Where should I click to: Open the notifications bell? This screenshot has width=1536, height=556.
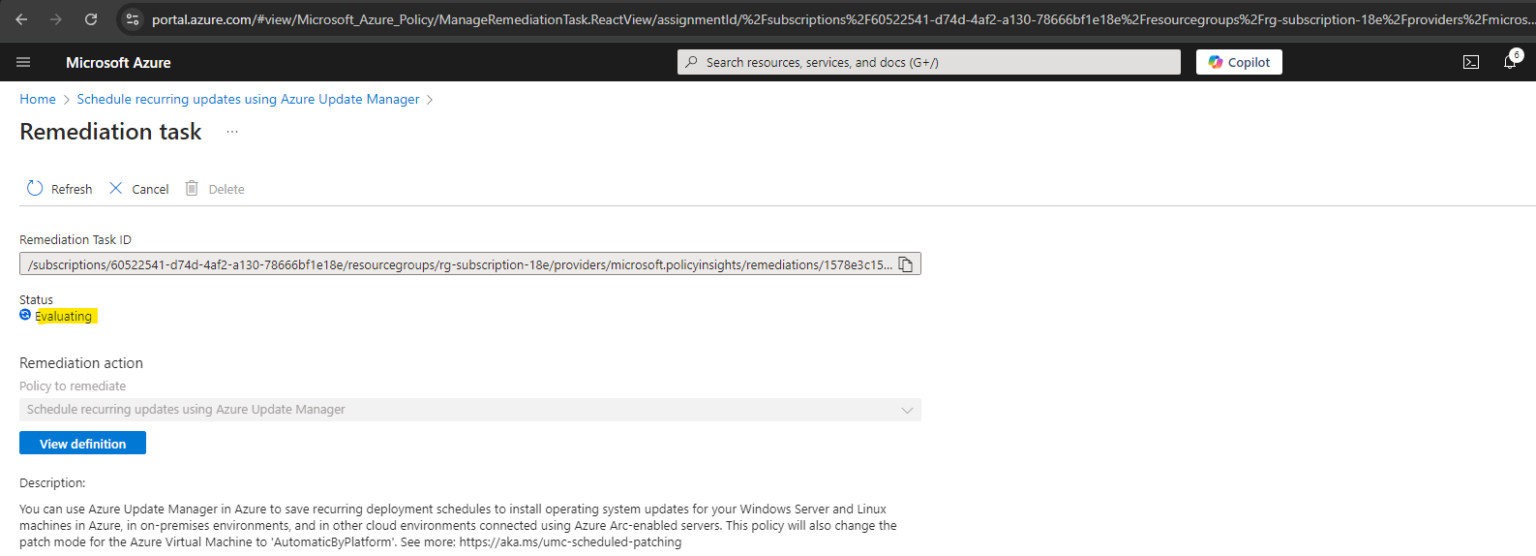(x=1511, y=62)
